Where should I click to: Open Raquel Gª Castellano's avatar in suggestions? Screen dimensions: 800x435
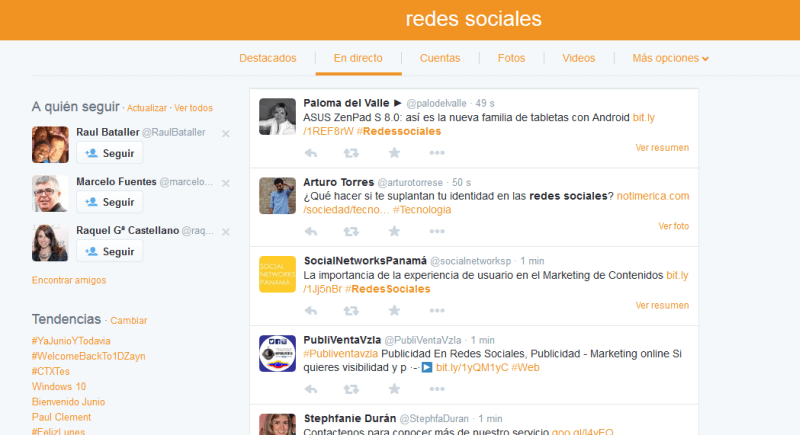(x=50, y=243)
